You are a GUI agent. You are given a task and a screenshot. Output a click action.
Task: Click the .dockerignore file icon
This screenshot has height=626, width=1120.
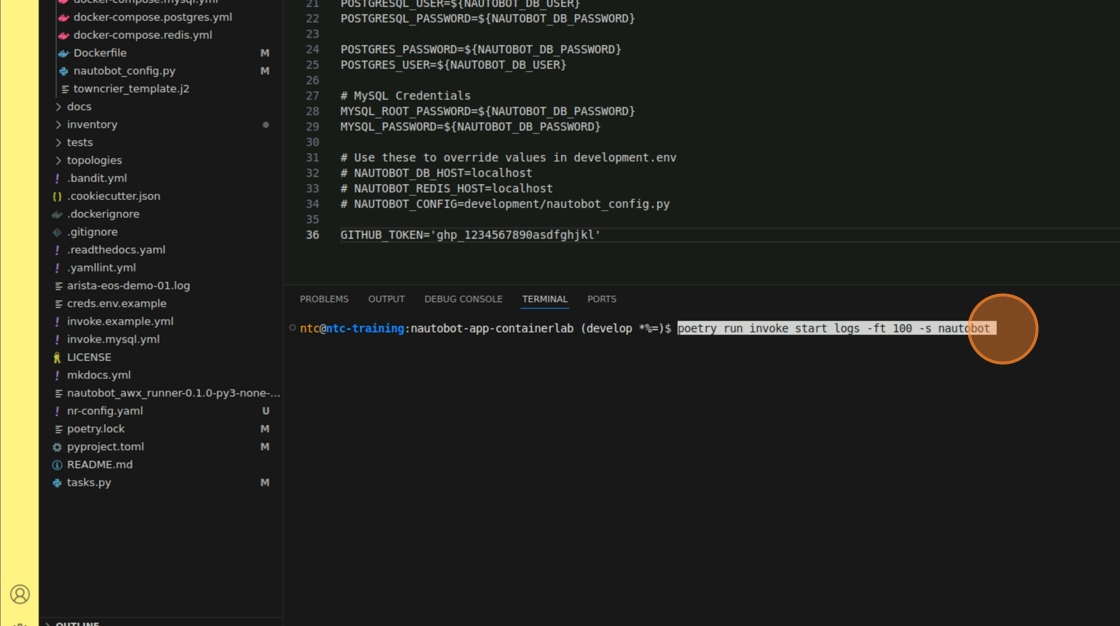(57, 214)
